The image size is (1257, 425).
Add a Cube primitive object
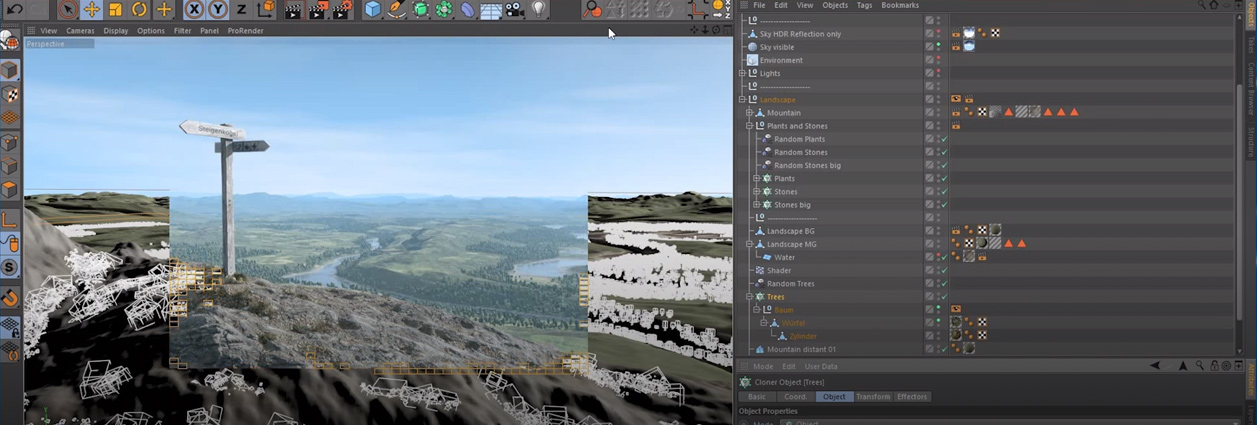pos(373,9)
